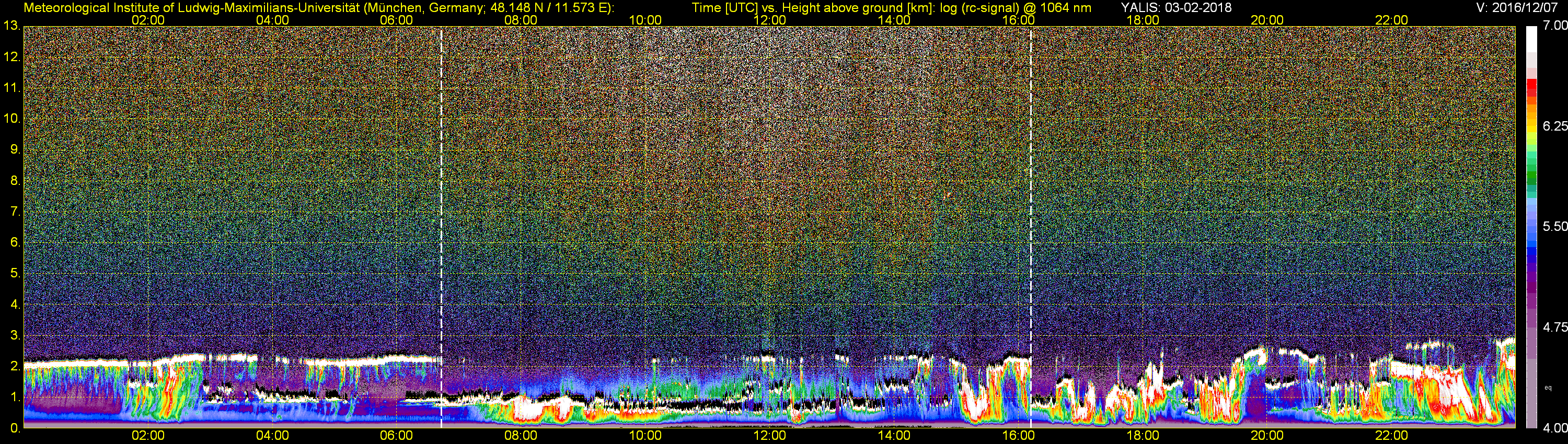Click the height axis label '13.'
This screenshot has width=1568, height=444.
click(11, 26)
